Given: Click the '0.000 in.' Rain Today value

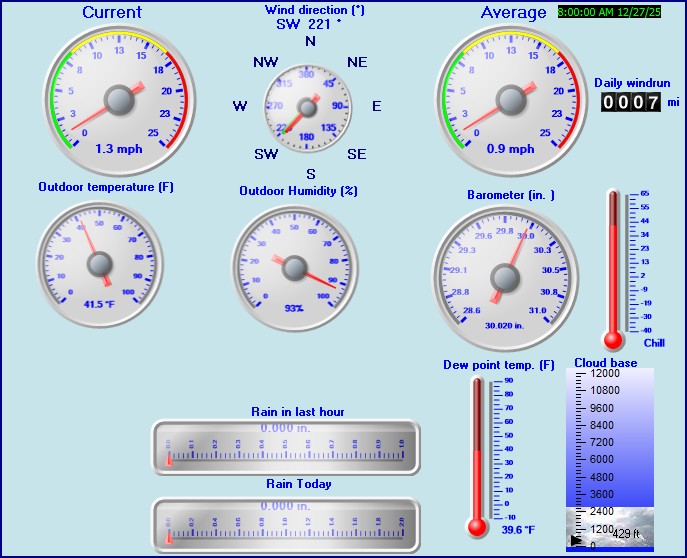Looking at the screenshot, I should (285, 506).
